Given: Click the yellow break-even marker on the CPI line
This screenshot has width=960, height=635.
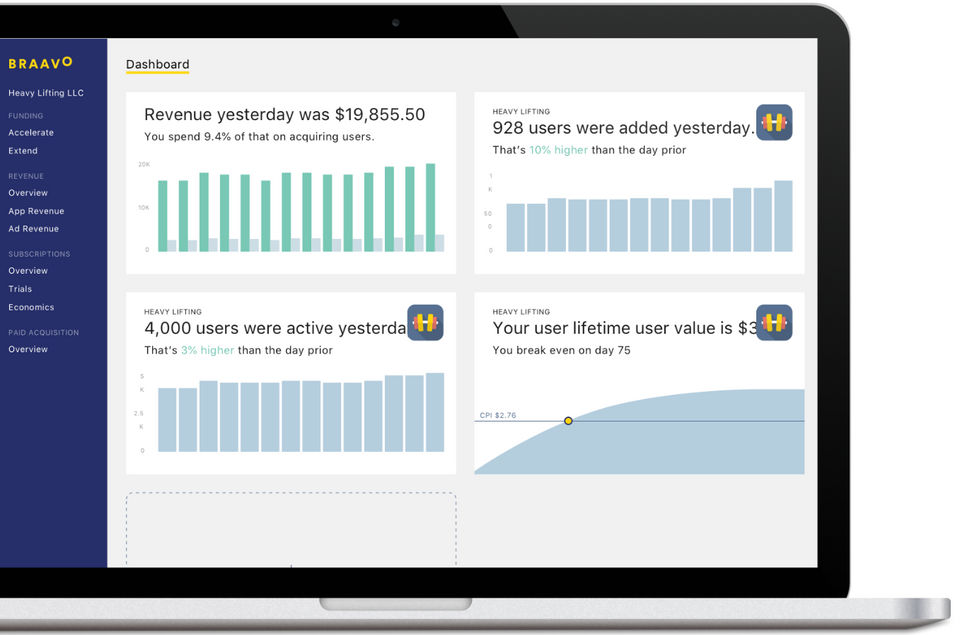Looking at the screenshot, I should (x=568, y=421).
